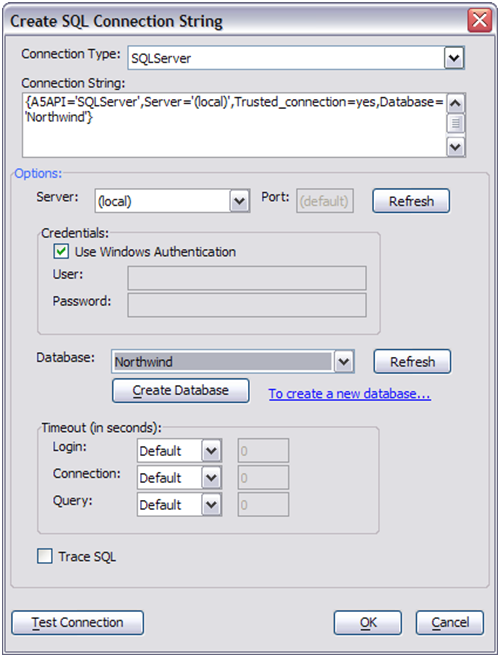Image resolution: width=500 pixels, height=657 pixels.
Task: Open the Connection Type dropdown
Action: click(454, 58)
